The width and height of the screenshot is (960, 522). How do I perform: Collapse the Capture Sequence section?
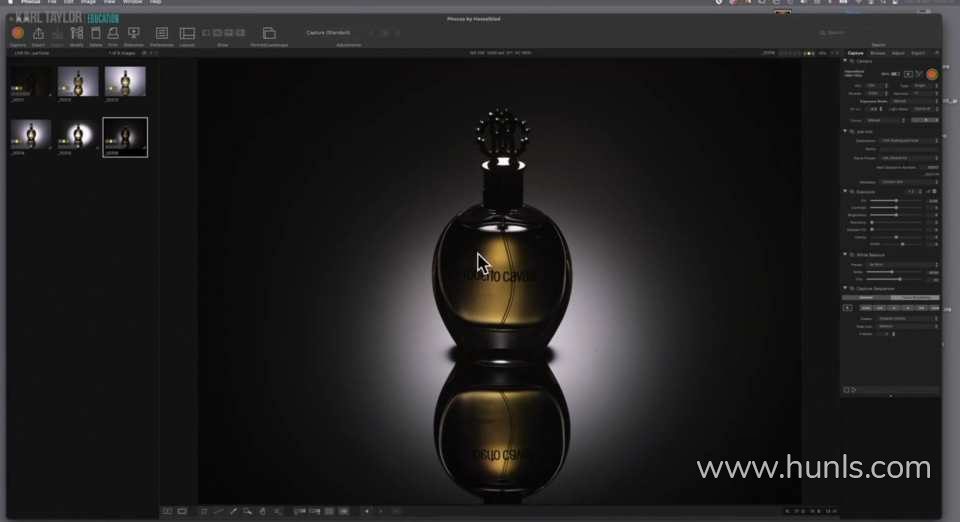846,288
